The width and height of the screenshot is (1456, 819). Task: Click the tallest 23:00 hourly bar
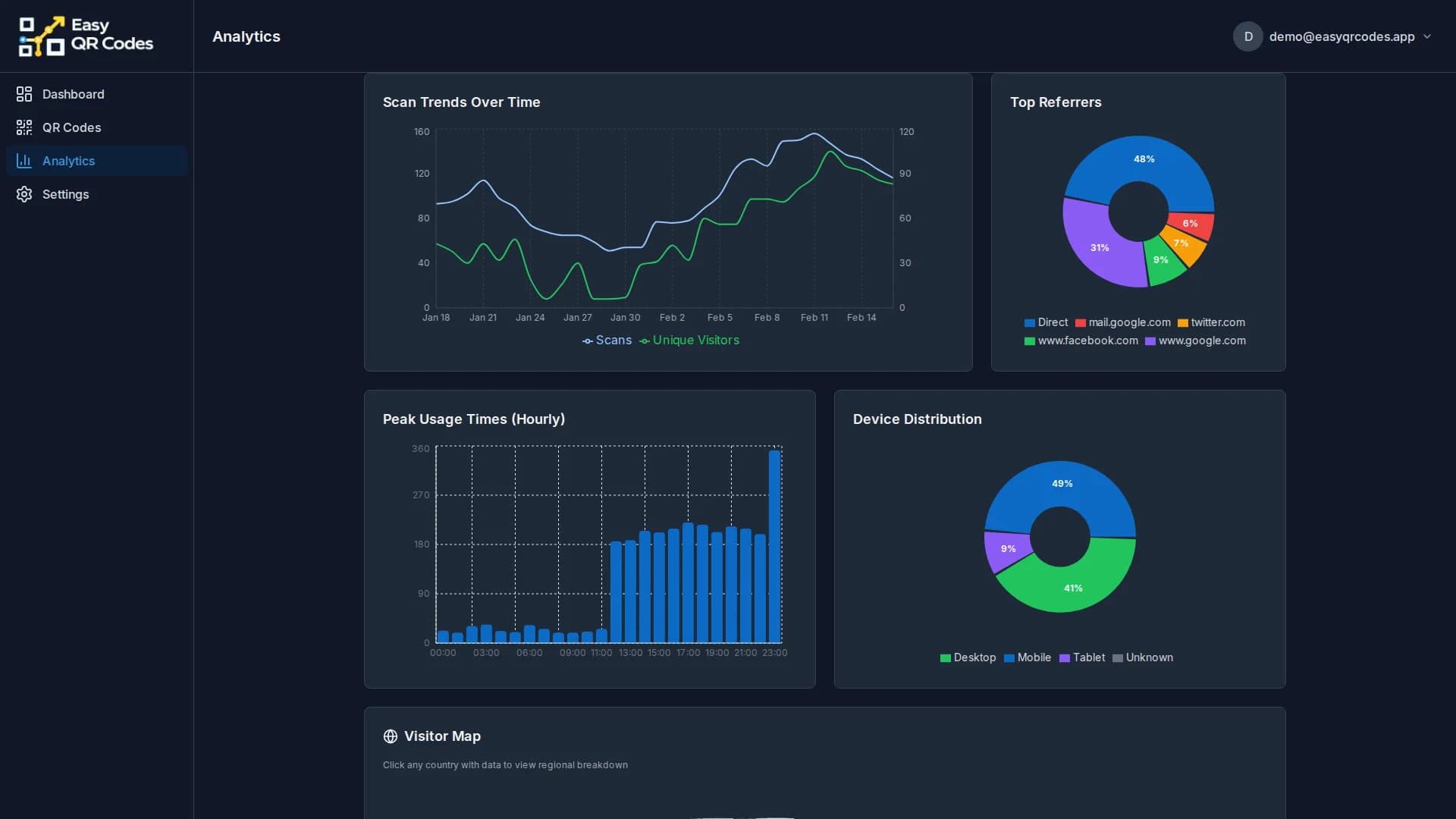point(774,547)
